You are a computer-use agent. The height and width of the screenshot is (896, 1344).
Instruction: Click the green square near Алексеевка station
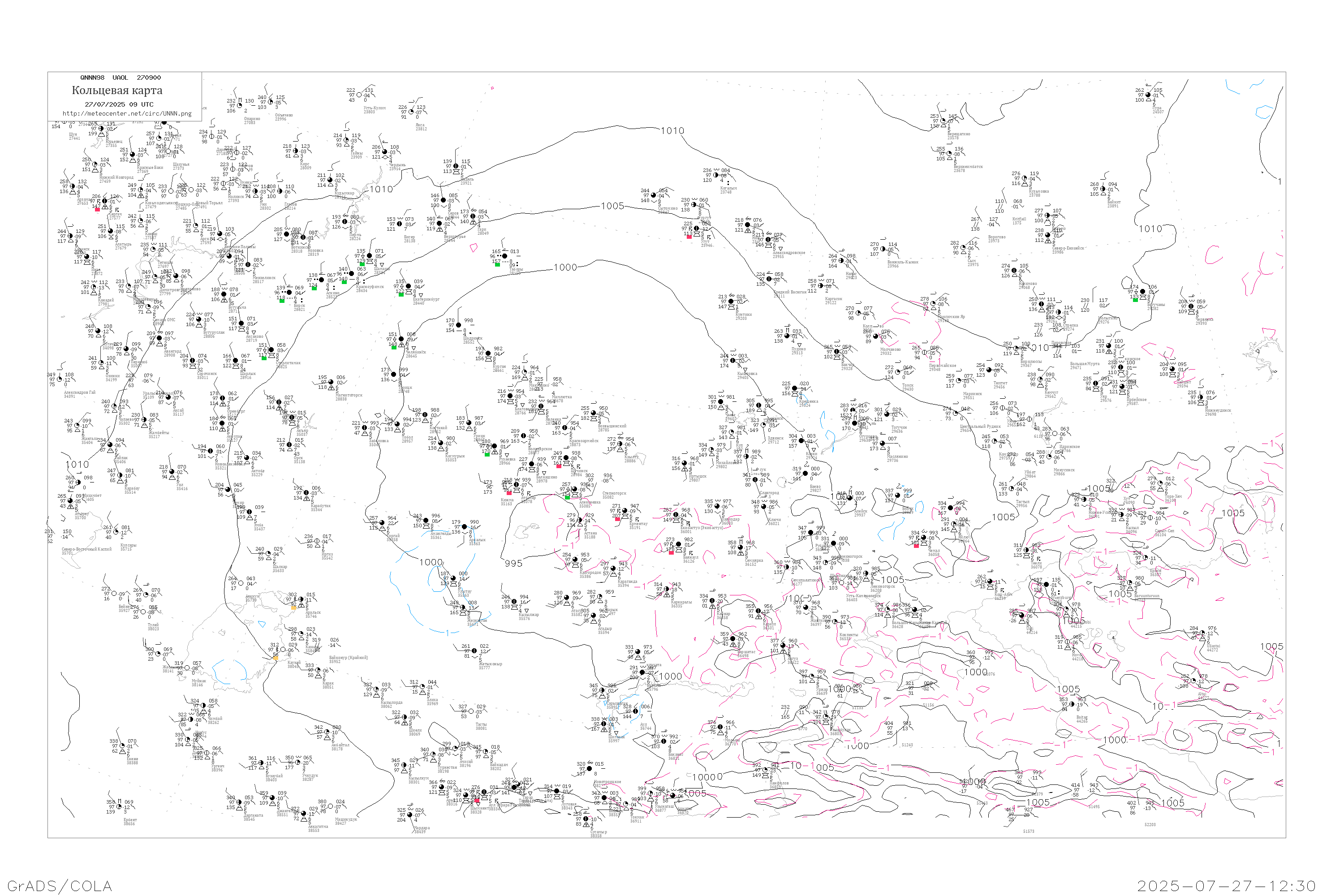(x=567, y=497)
